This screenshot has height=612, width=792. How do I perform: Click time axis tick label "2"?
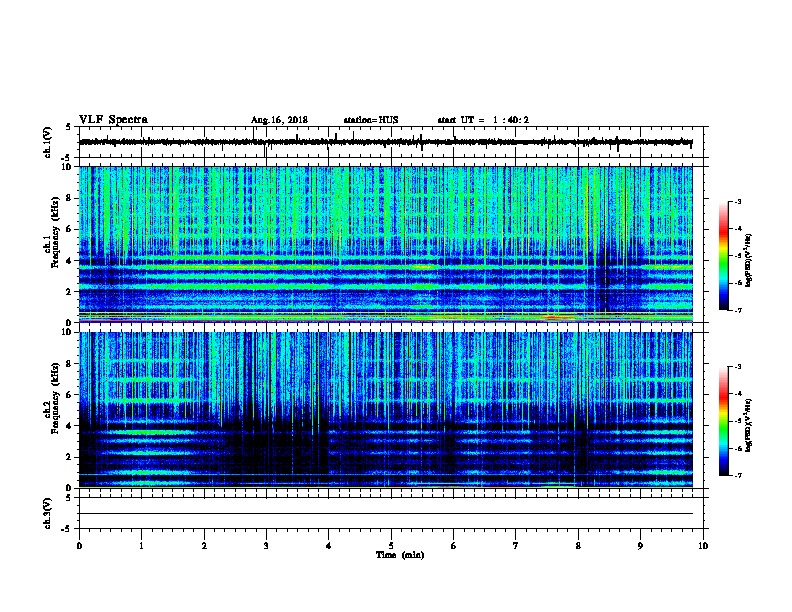click(204, 546)
